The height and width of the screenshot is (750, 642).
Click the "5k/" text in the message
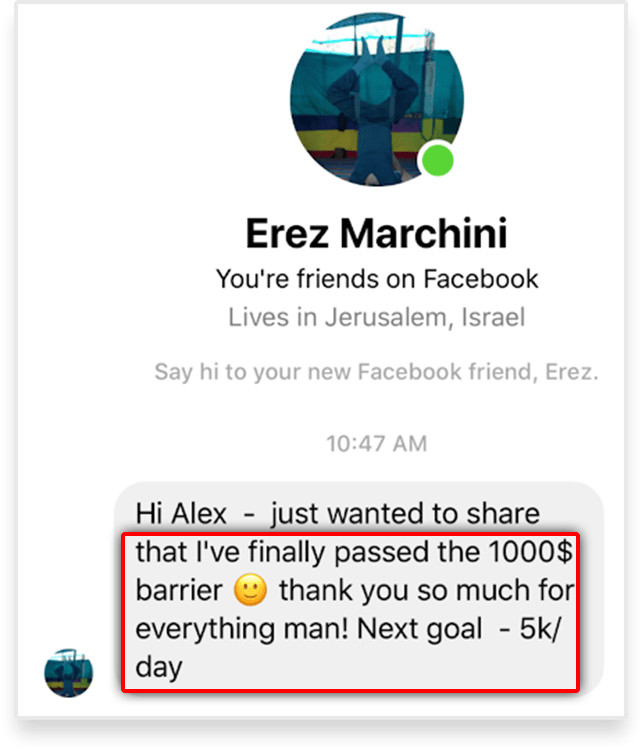pos(540,629)
